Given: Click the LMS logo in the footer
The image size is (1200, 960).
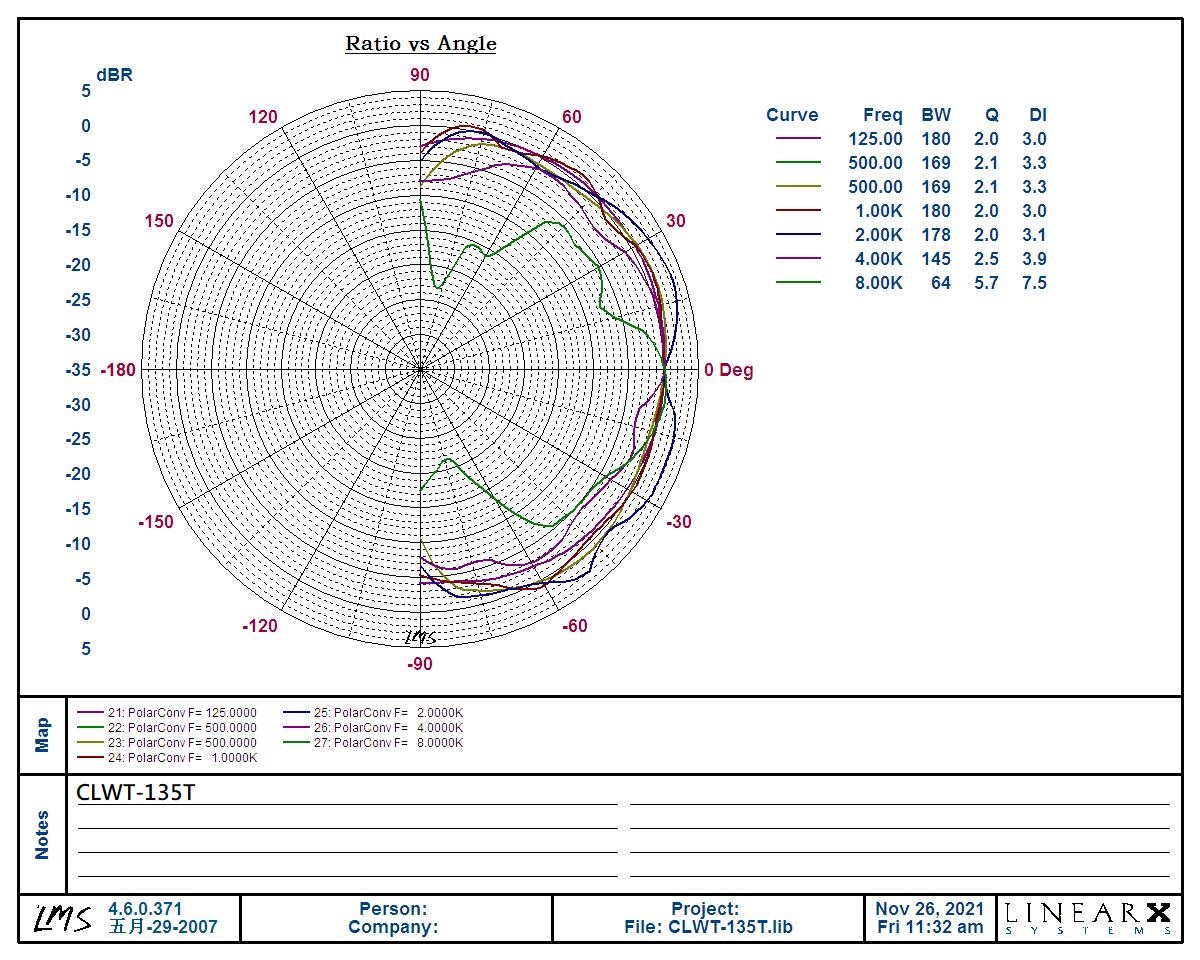Looking at the screenshot, I should [62, 917].
